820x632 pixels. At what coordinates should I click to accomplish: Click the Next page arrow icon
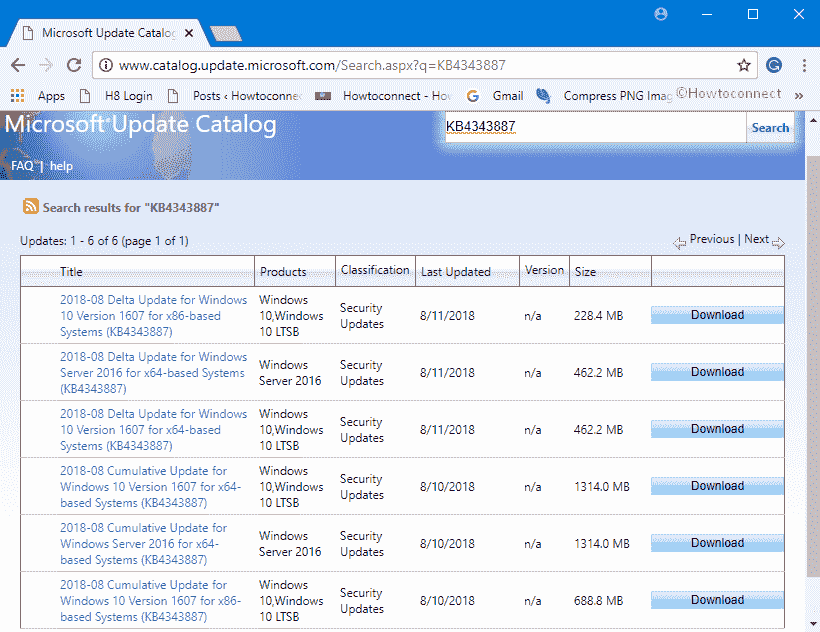tap(778, 243)
